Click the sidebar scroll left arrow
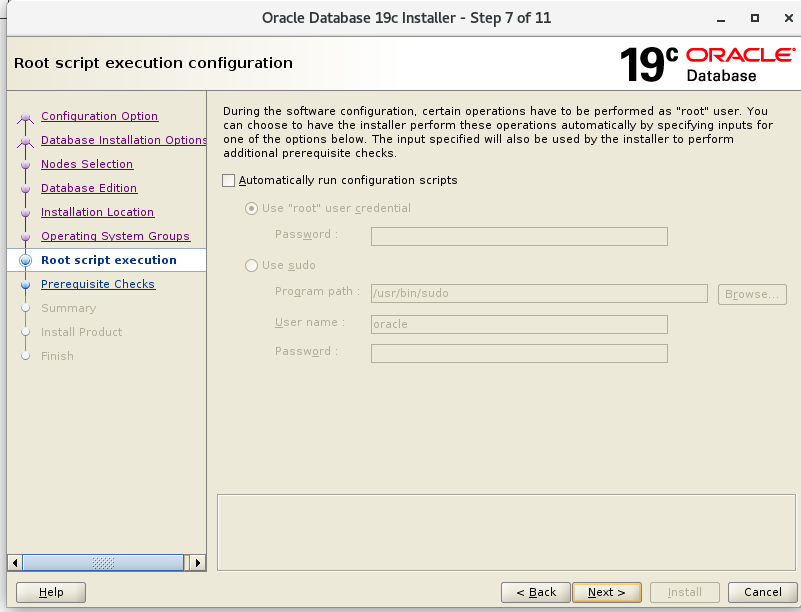This screenshot has height=612, width=801. coord(15,563)
